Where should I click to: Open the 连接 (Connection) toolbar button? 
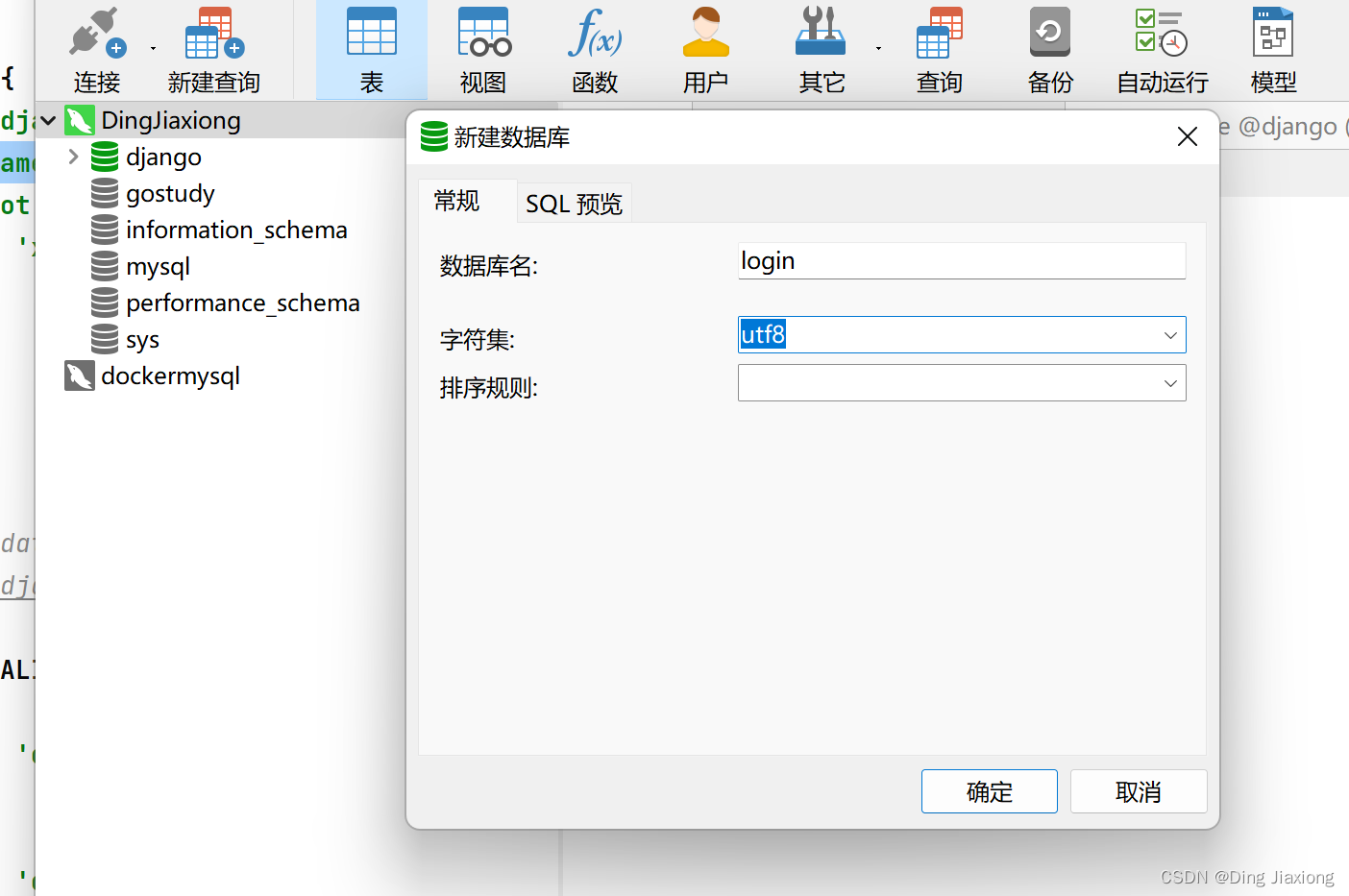(x=97, y=50)
